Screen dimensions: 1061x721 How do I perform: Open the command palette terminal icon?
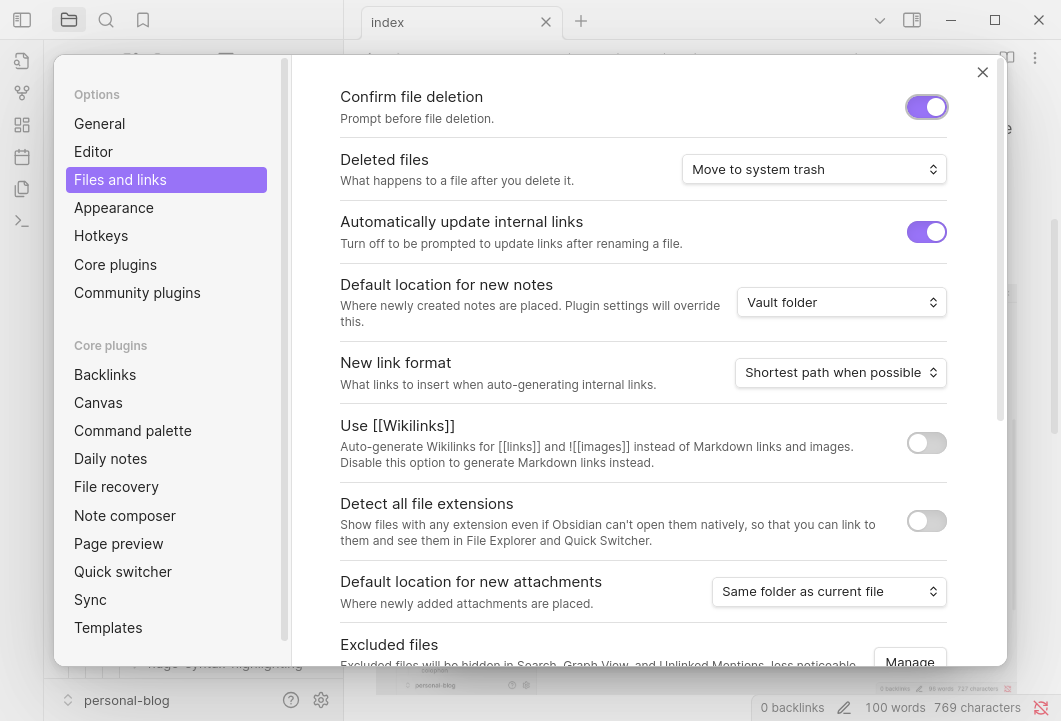[22, 221]
